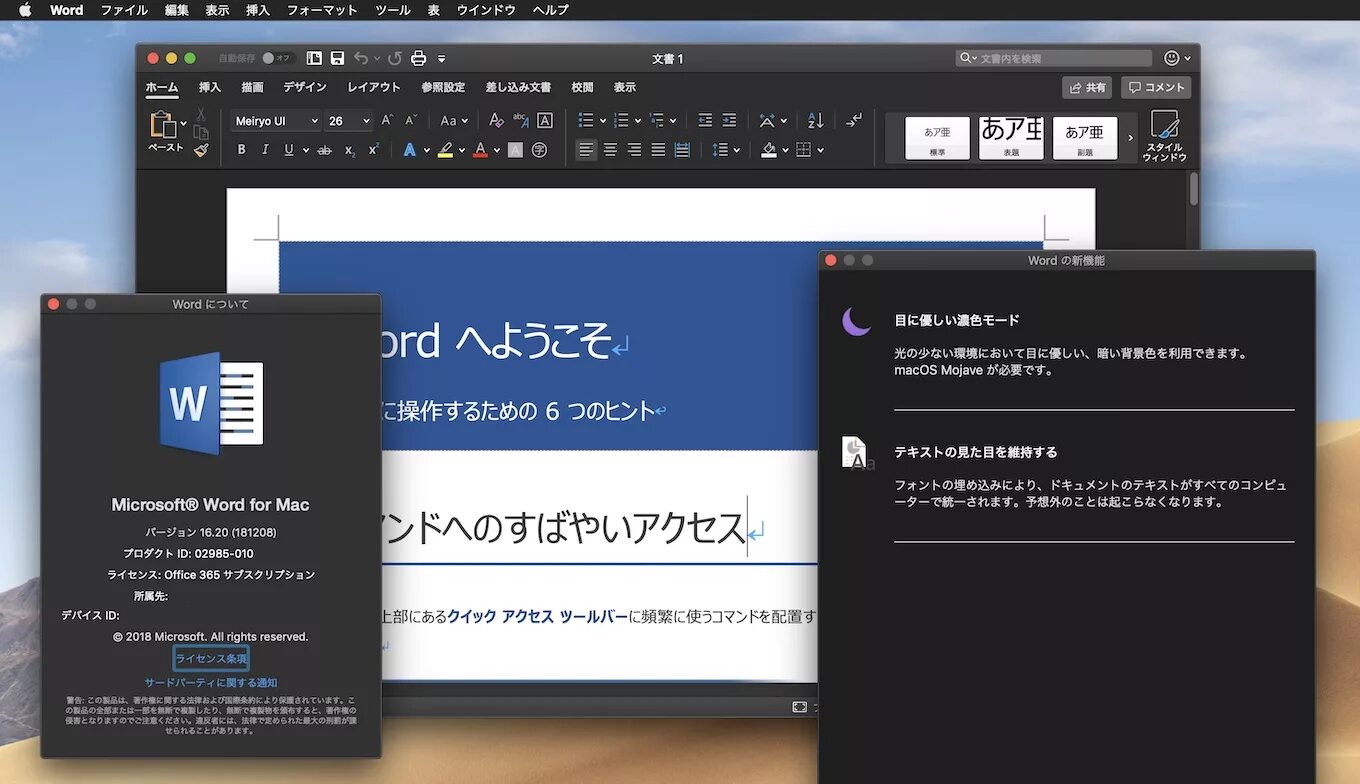1360x784 pixels.
Task: Apply the paragraph shading paint bucket color
Action: [768, 150]
